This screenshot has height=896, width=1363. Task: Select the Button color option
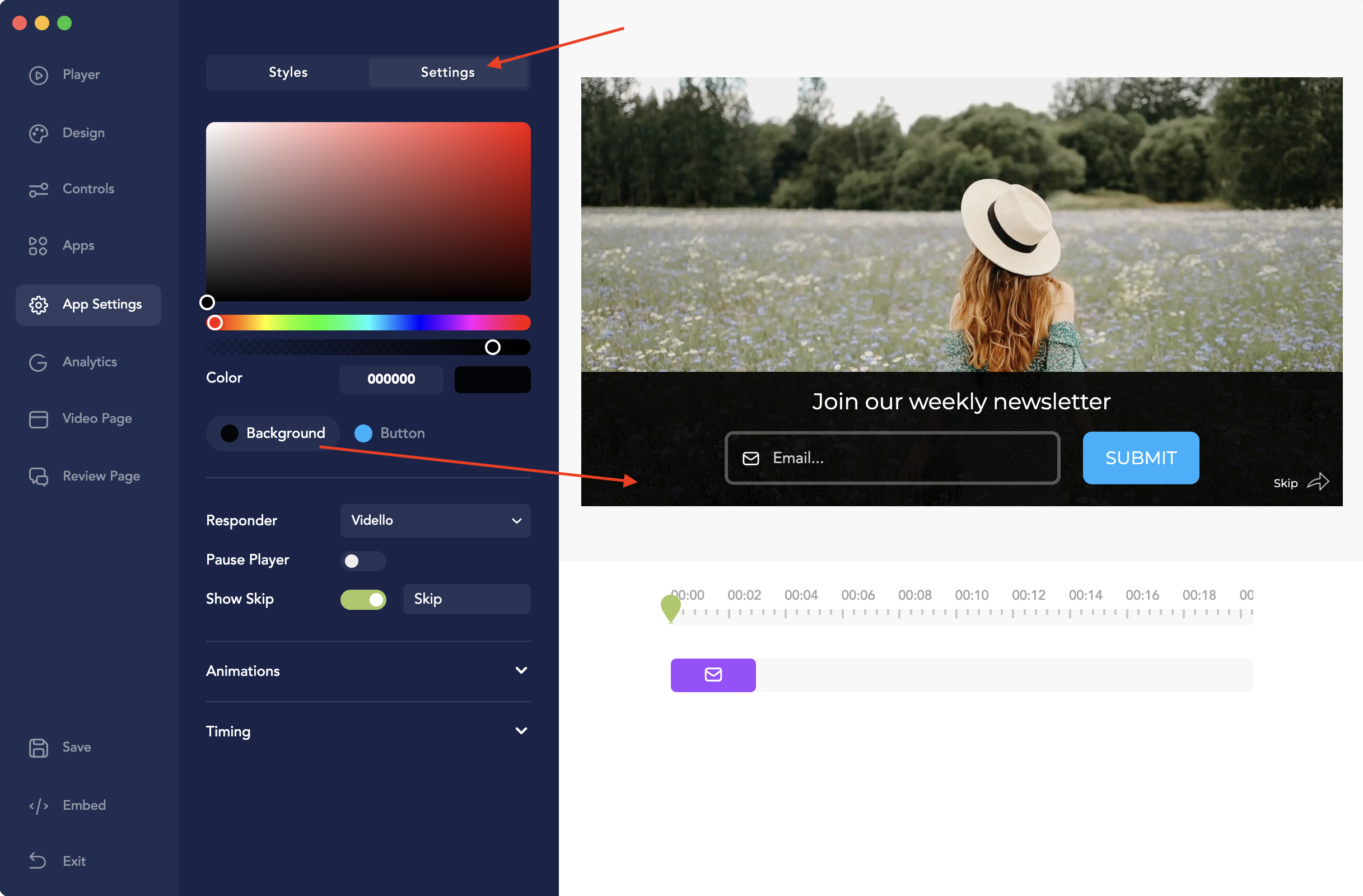click(390, 433)
